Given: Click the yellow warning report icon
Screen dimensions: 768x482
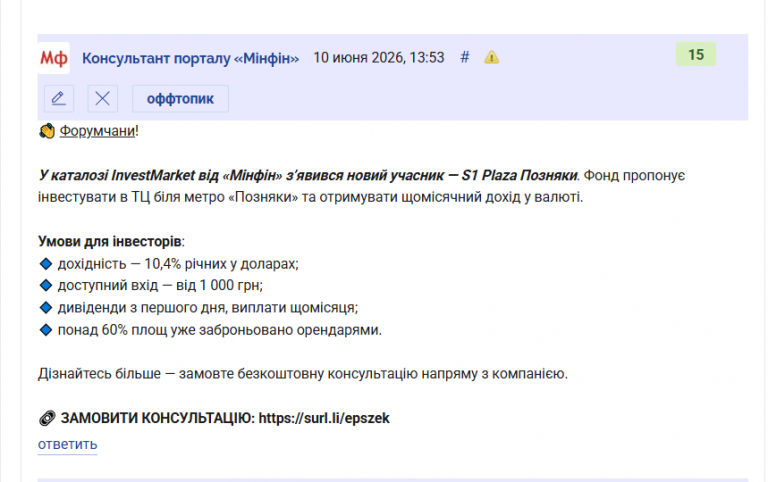Looking at the screenshot, I should pyautogui.click(x=491, y=58).
